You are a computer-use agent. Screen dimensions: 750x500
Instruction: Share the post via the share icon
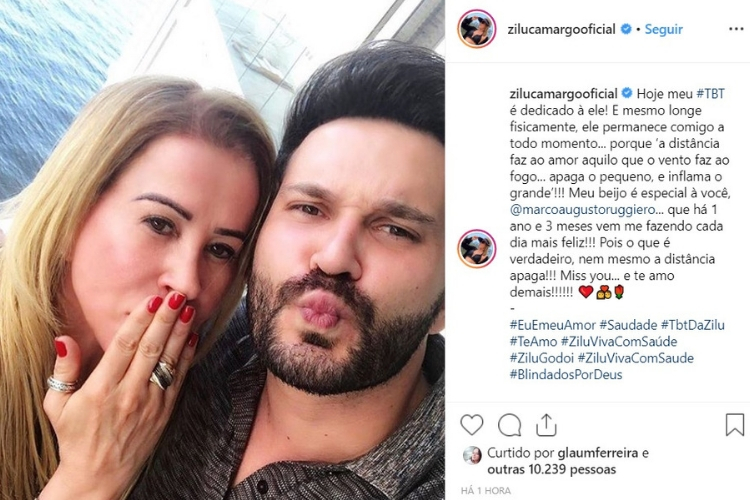[x=546, y=424]
